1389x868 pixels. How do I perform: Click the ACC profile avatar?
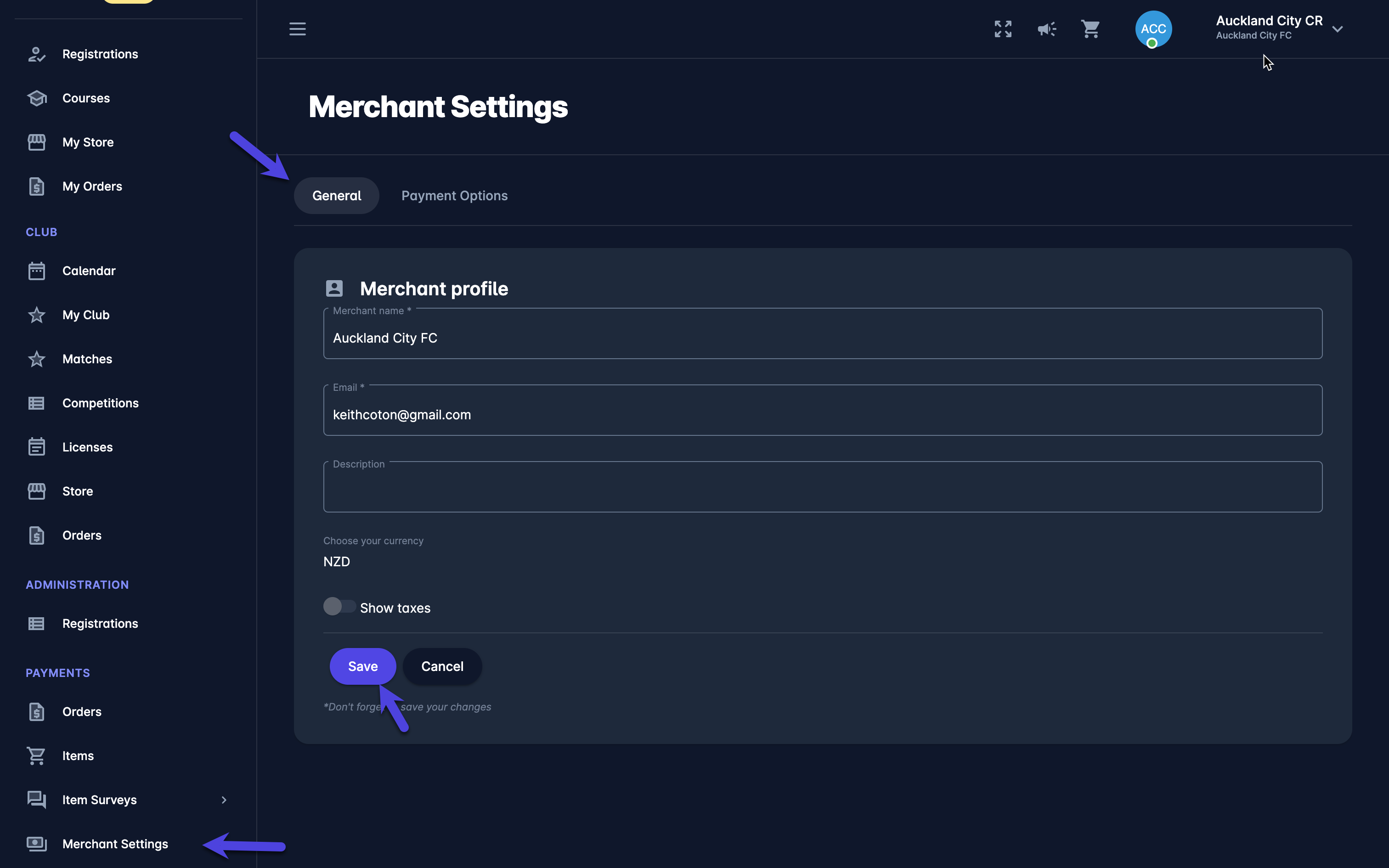click(x=1153, y=28)
